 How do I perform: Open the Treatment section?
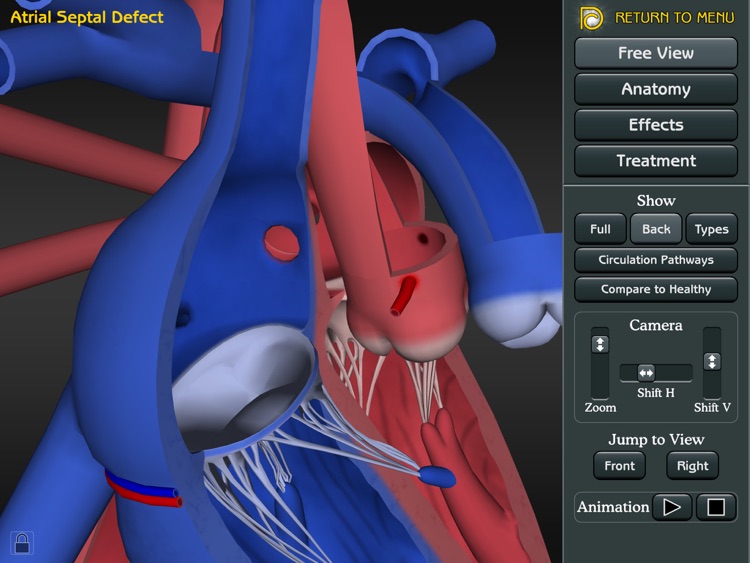[x=655, y=161]
